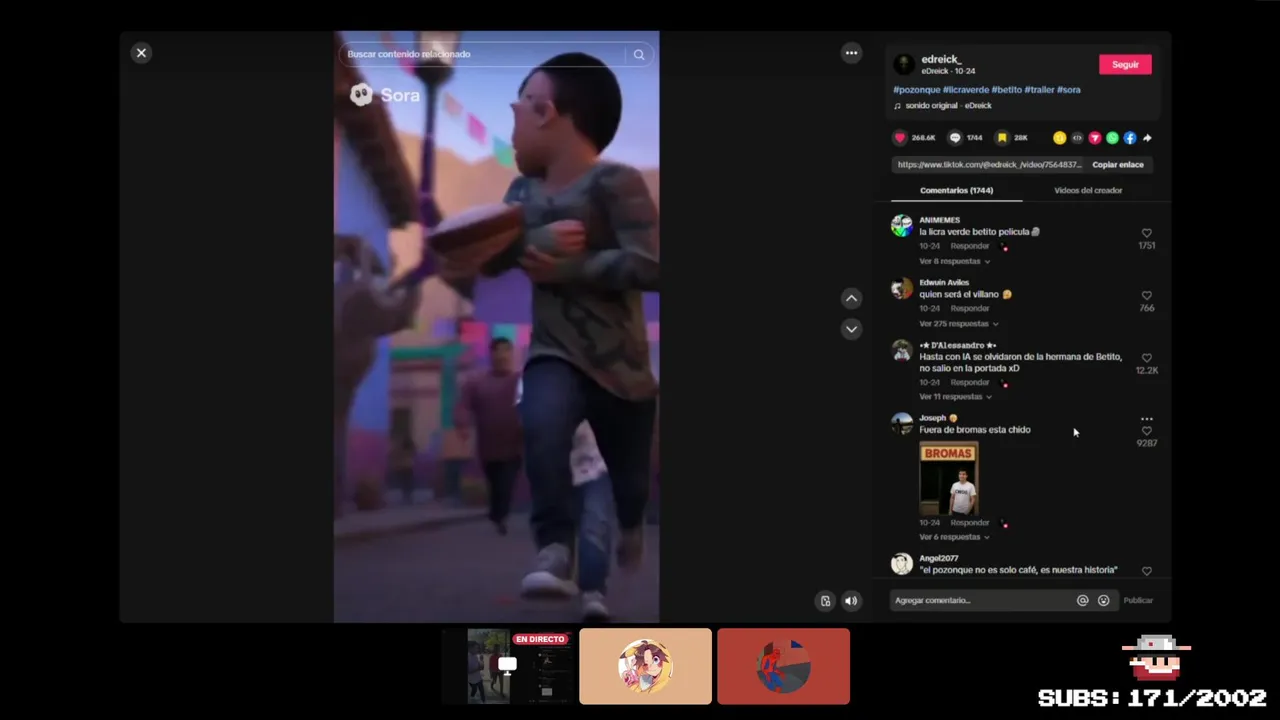
Task: Open sonido original - eDreick sound
Action: coord(948,106)
